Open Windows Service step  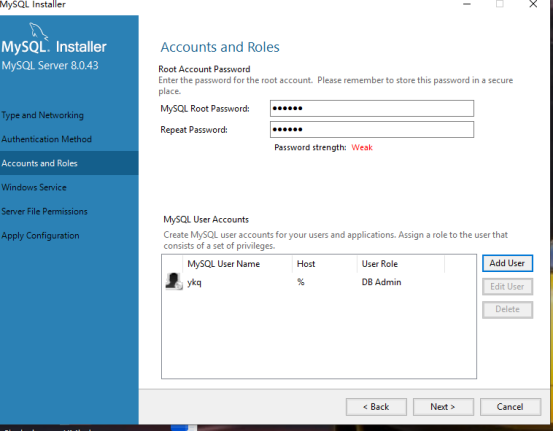[34, 187]
